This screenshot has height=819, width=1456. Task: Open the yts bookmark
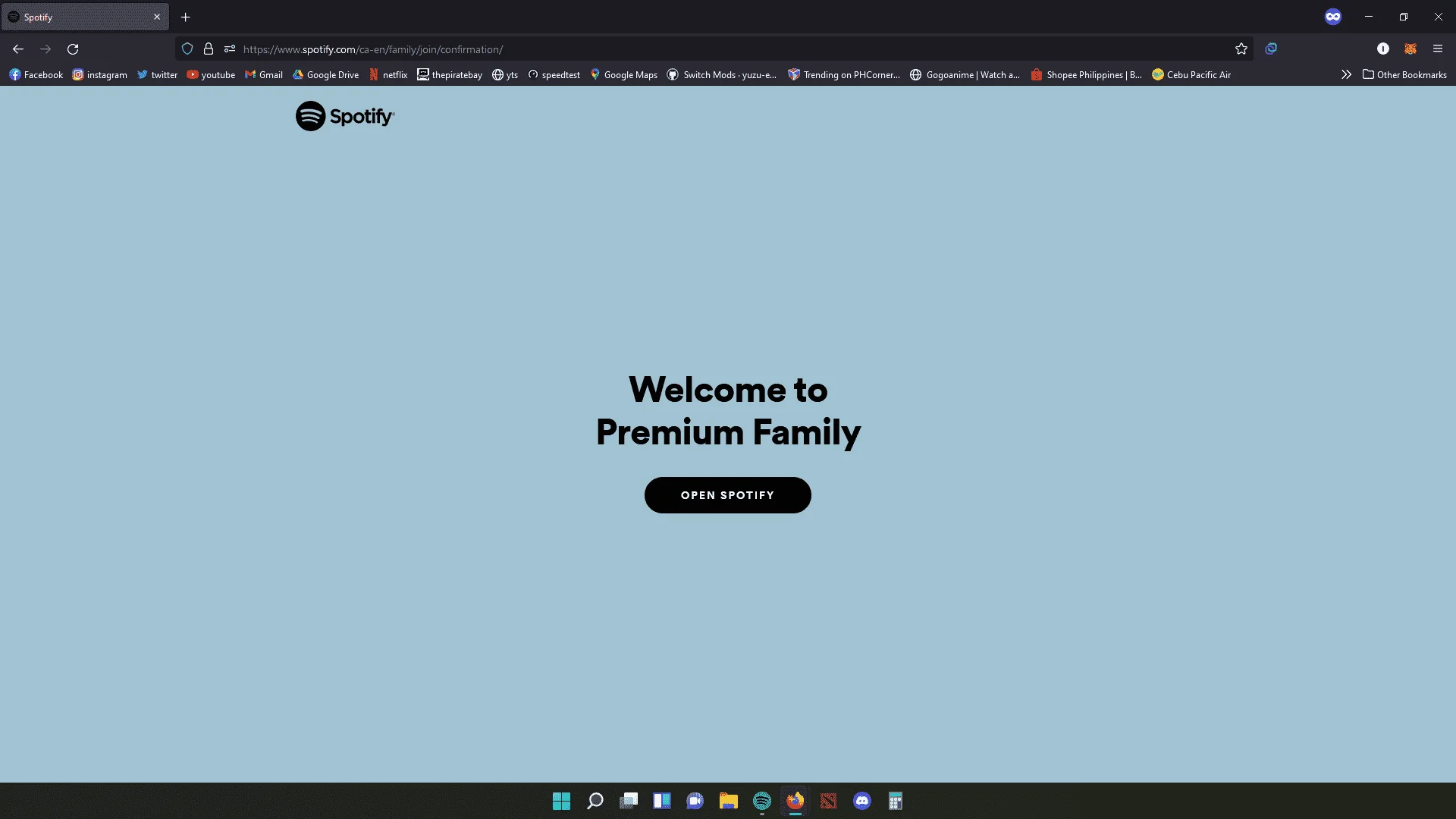505,75
